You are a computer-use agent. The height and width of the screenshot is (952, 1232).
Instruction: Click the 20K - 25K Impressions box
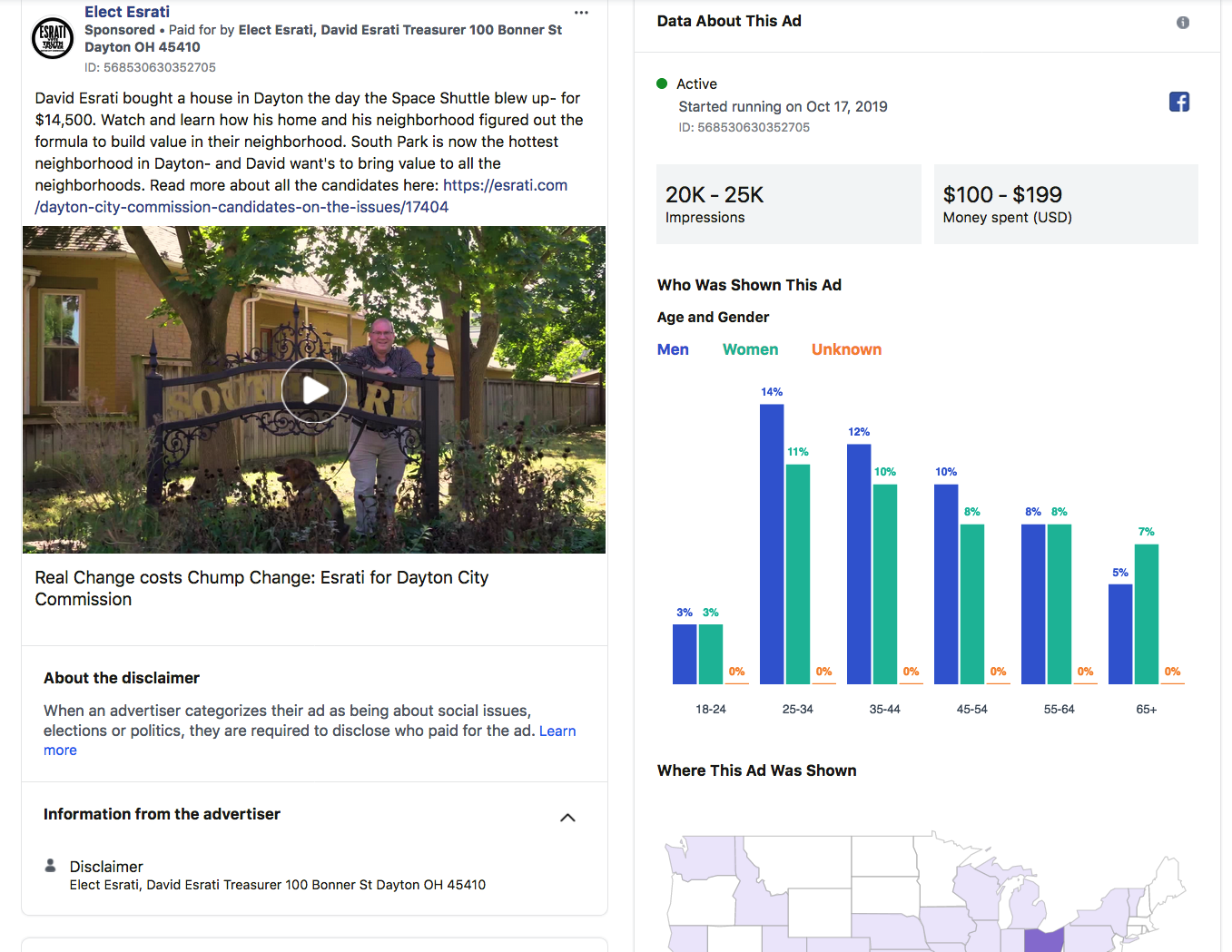pyautogui.click(x=788, y=204)
